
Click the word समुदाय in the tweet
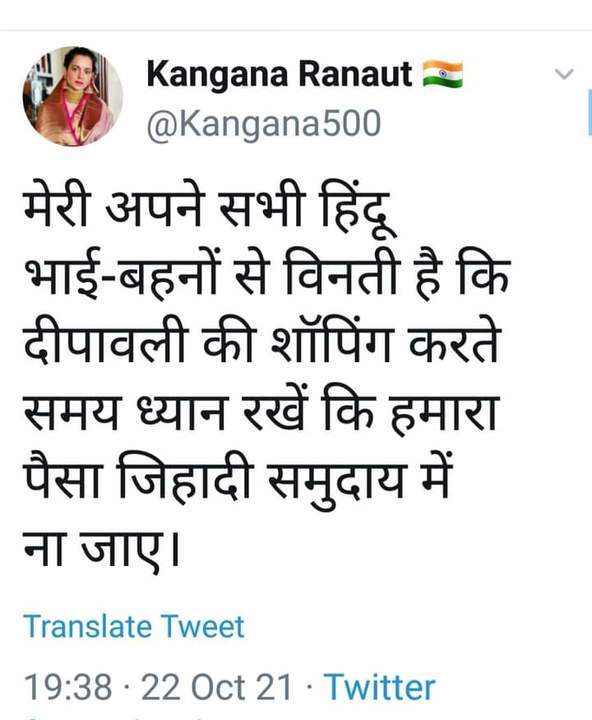[336, 483]
